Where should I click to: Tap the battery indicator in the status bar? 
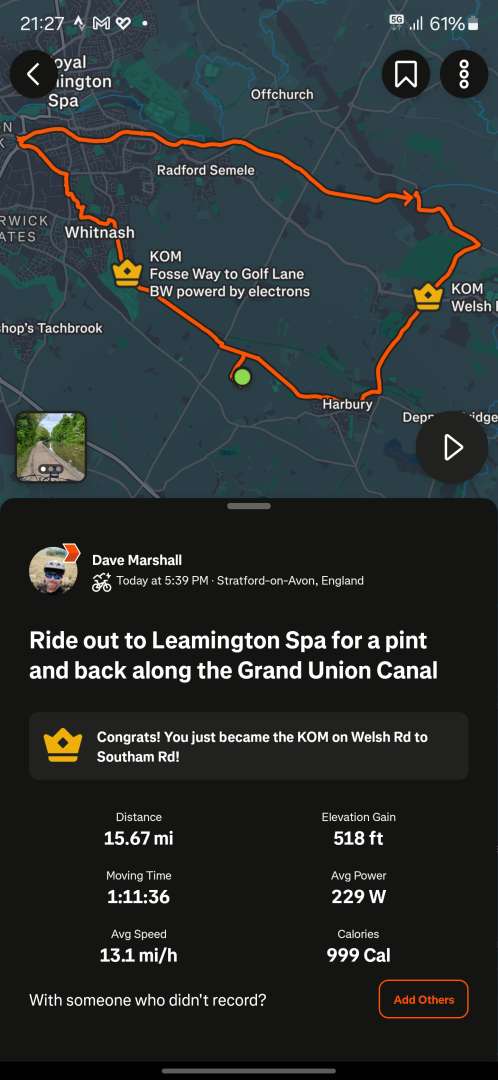pos(473,25)
